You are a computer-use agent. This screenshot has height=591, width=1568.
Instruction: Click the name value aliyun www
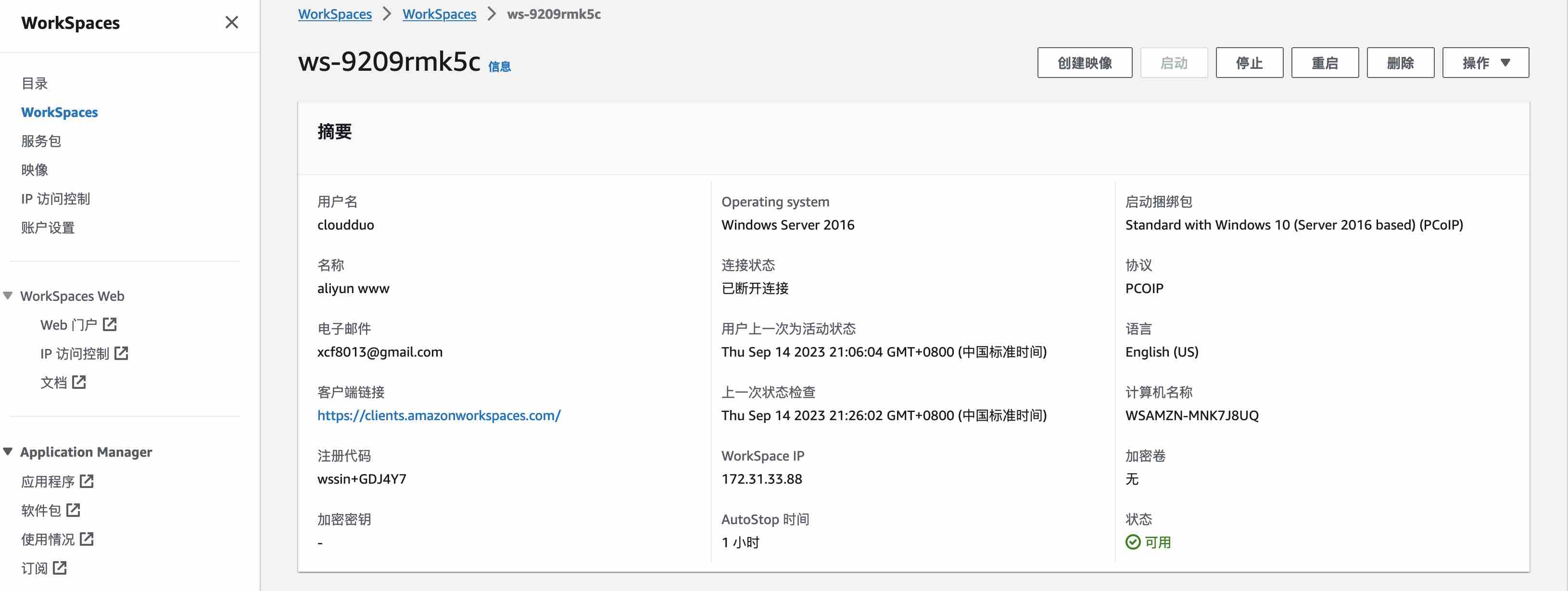pos(353,288)
